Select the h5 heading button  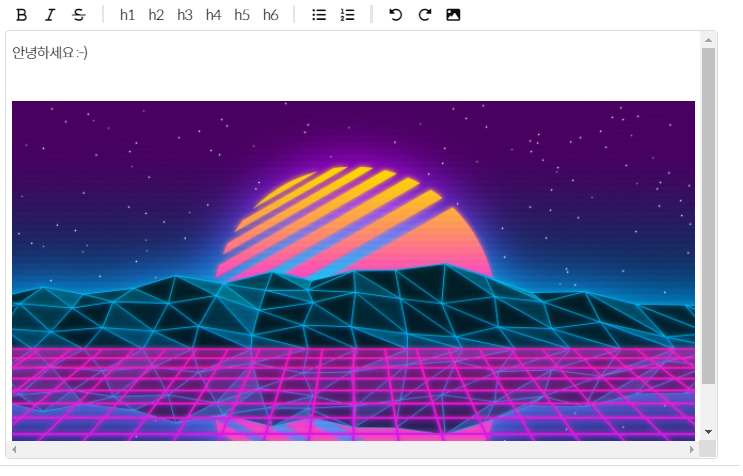(x=242, y=15)
